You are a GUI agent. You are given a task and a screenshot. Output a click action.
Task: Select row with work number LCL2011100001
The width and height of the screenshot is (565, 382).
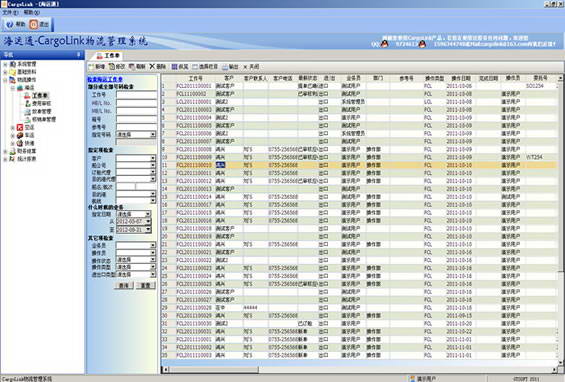click(359, 102)
